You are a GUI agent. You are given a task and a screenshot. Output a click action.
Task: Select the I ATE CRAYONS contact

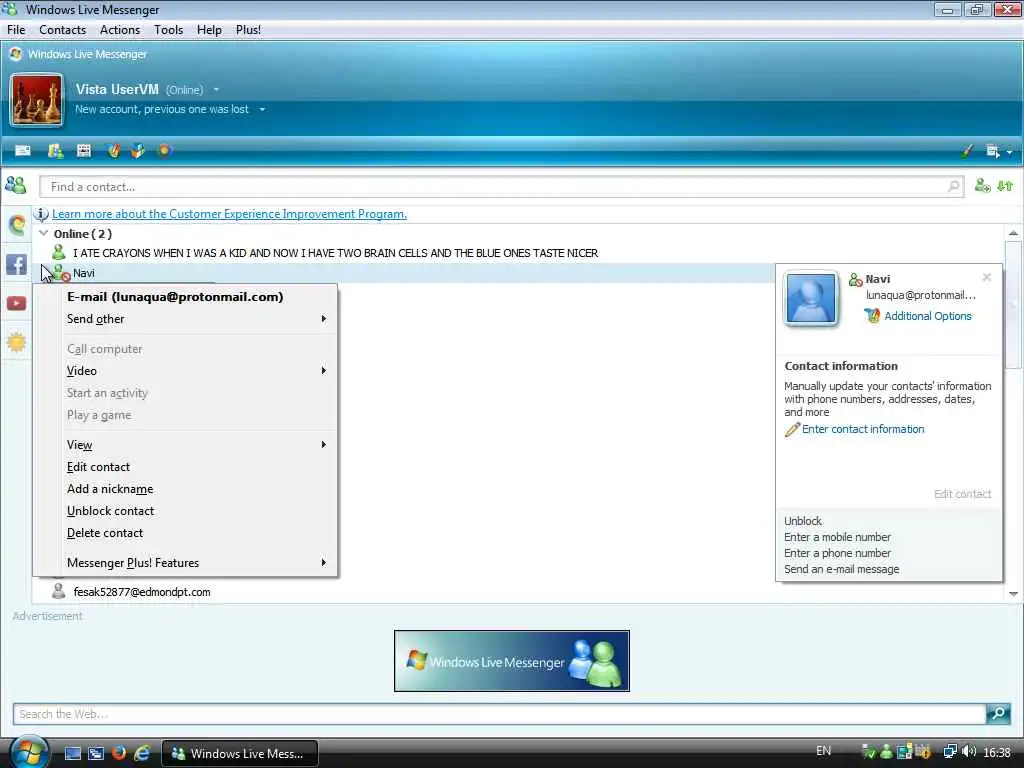click(x=335, y=253)
